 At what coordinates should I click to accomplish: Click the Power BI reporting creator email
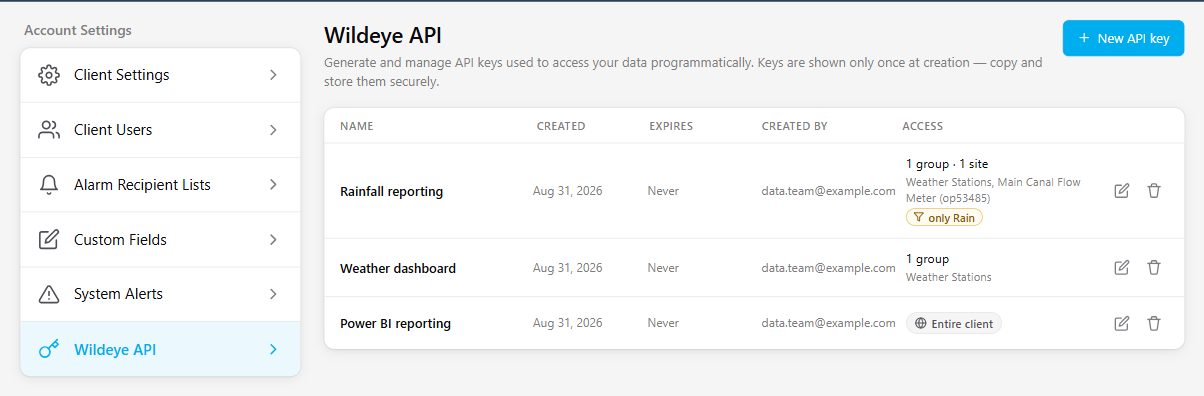[828, 323]
